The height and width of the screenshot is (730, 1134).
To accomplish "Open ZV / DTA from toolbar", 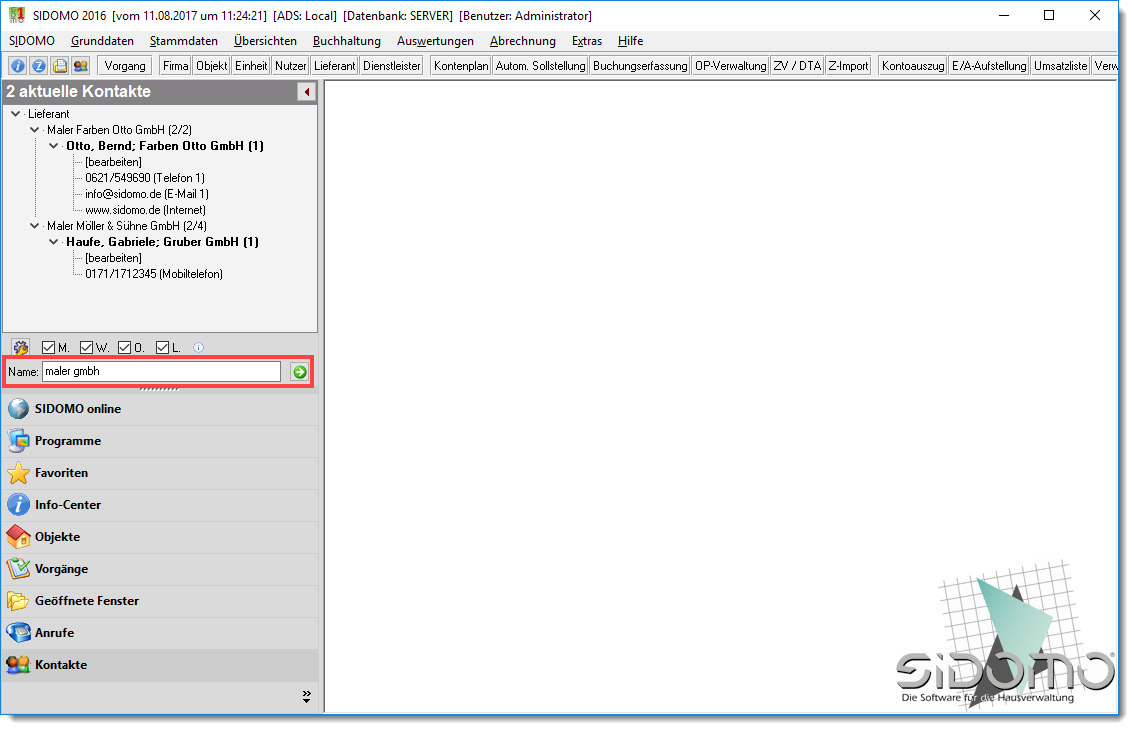I will [x=797, y=66].
